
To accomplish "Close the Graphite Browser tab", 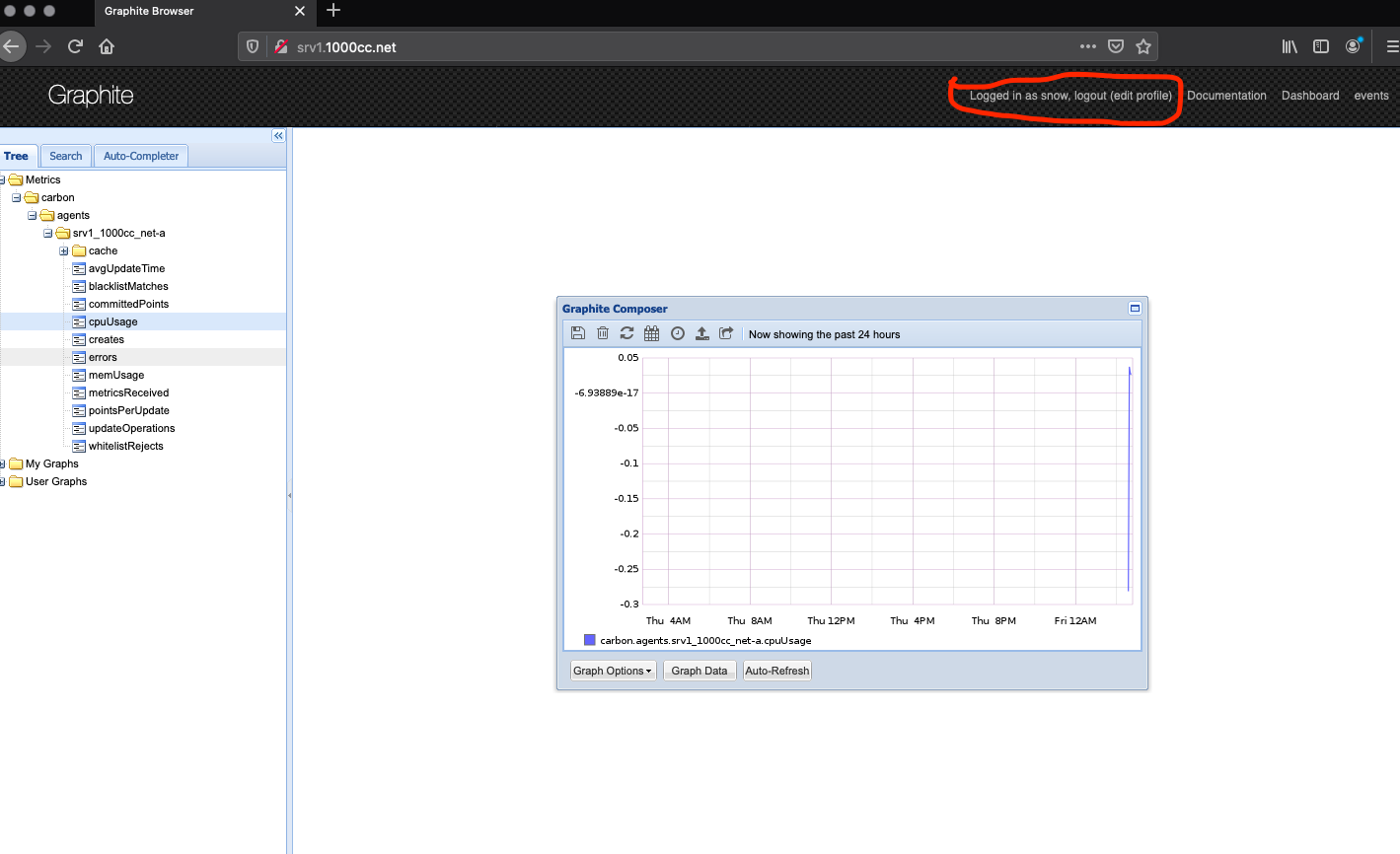I will [x=300, y=11].
